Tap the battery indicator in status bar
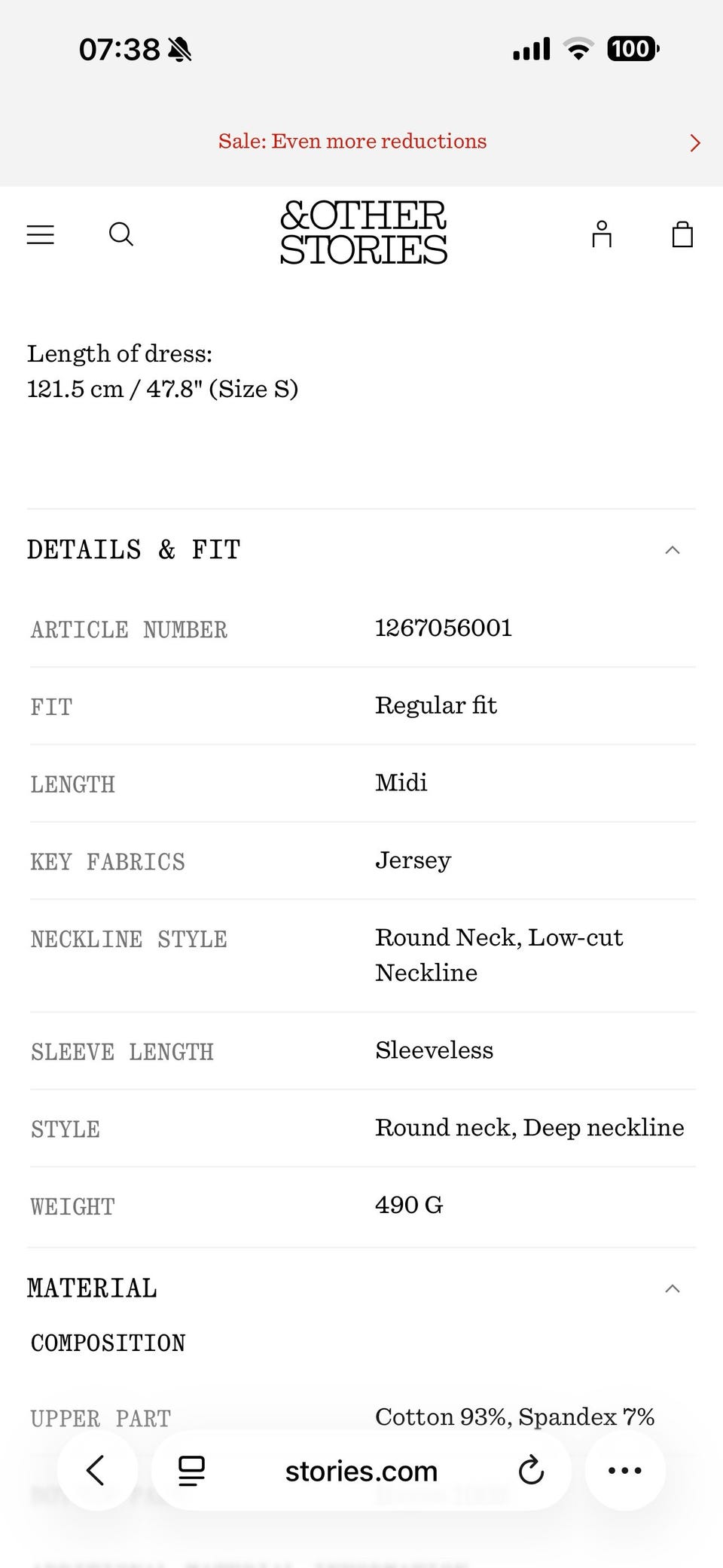This screenshot has height=1568, width=723. (x=633, y=49)
